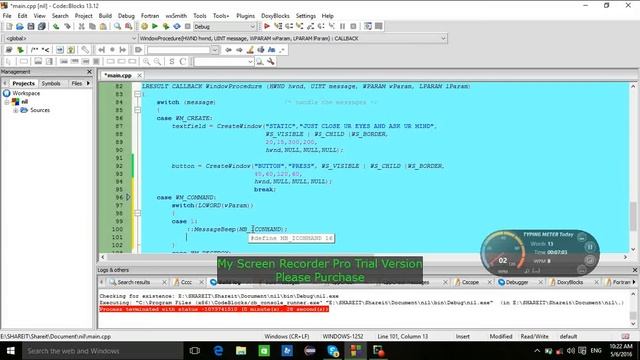Rebuild the project with the blue arrows icon
The width and height of the screenshot is (640, 360).
coord(177,27)
